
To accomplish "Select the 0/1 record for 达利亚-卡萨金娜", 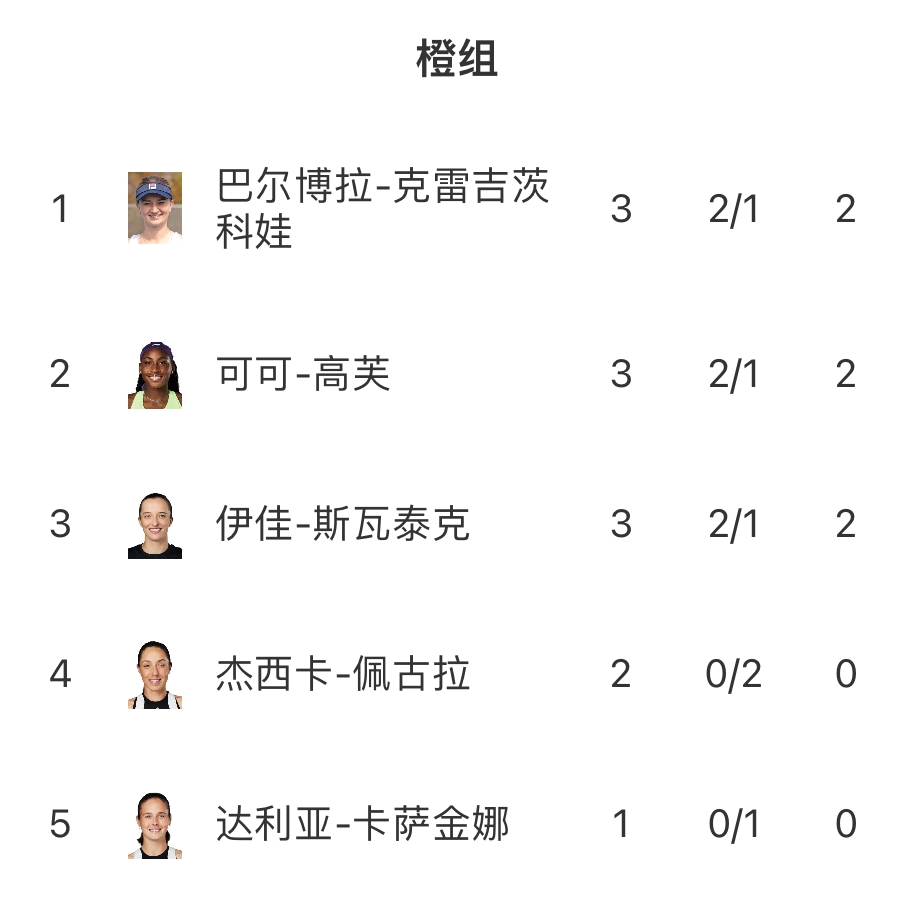I will click(x=734, y=824).
